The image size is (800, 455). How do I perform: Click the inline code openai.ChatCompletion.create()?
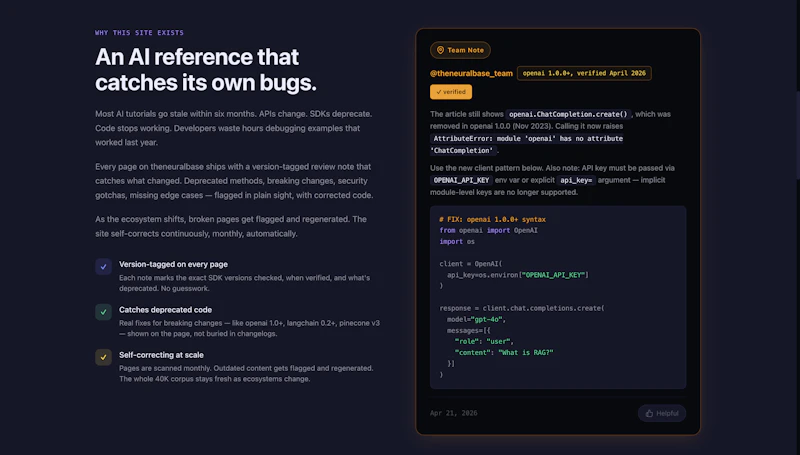[568, 114]
